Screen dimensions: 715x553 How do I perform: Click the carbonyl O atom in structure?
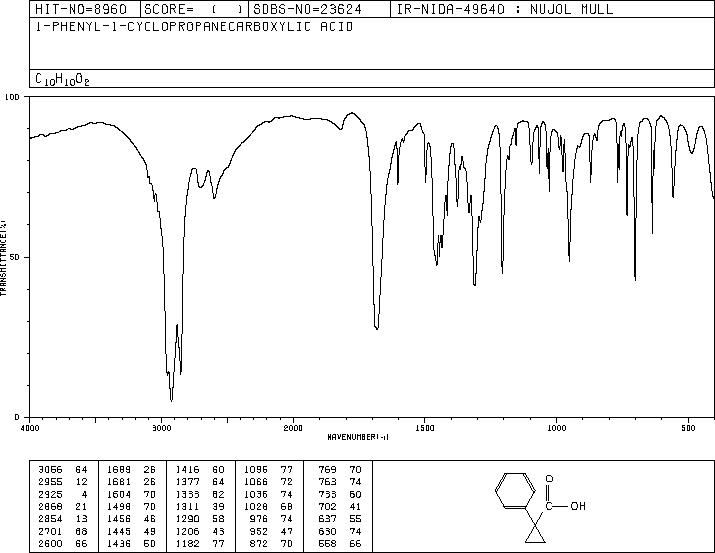tap(549, 479)
